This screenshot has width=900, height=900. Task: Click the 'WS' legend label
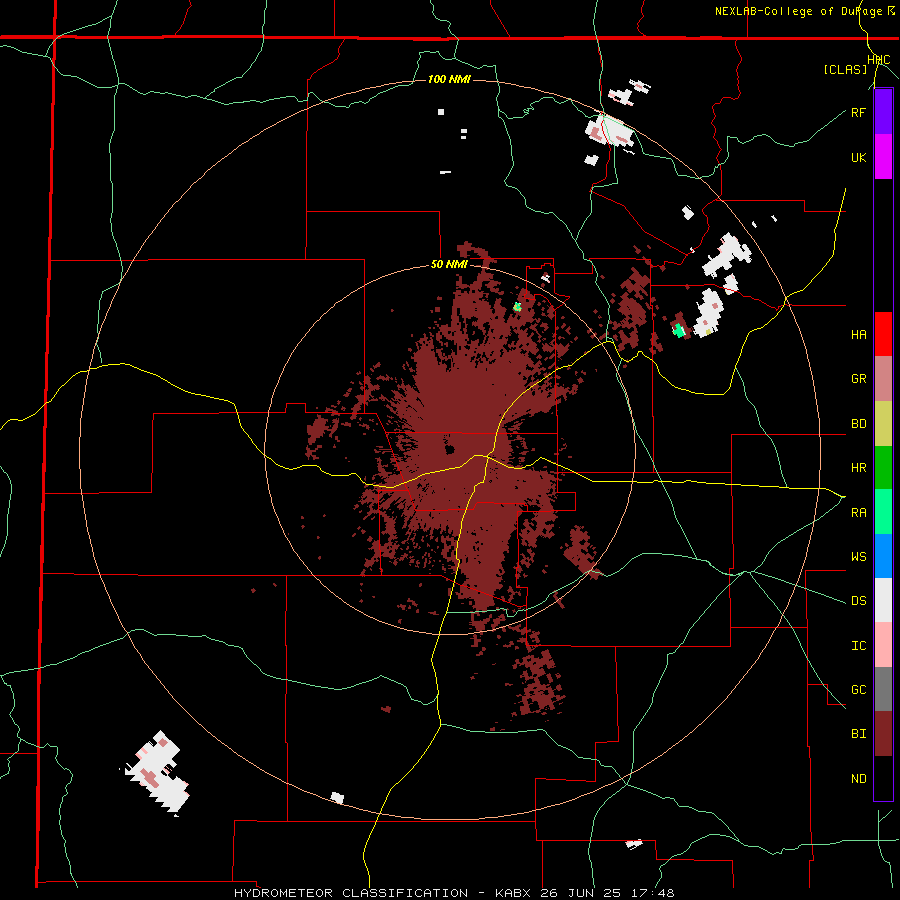[x=859, y=556]
